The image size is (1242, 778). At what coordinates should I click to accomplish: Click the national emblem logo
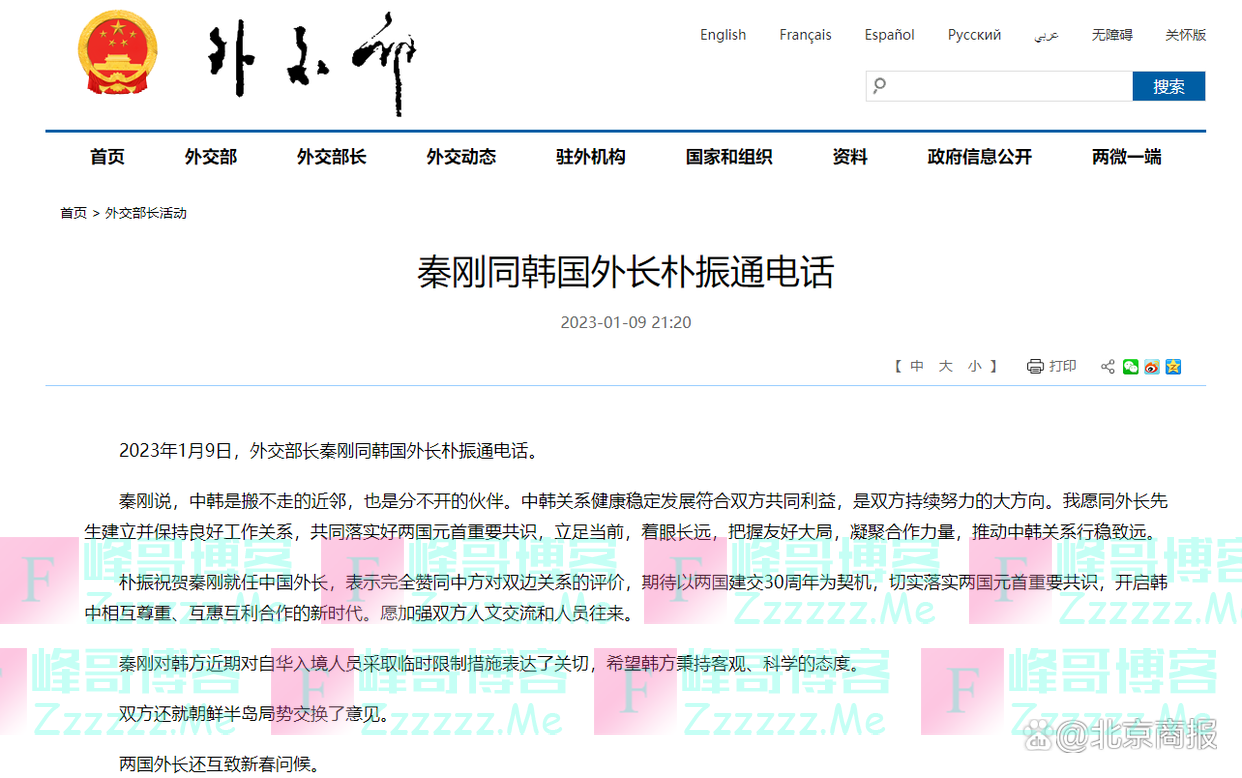click(118, 54)
